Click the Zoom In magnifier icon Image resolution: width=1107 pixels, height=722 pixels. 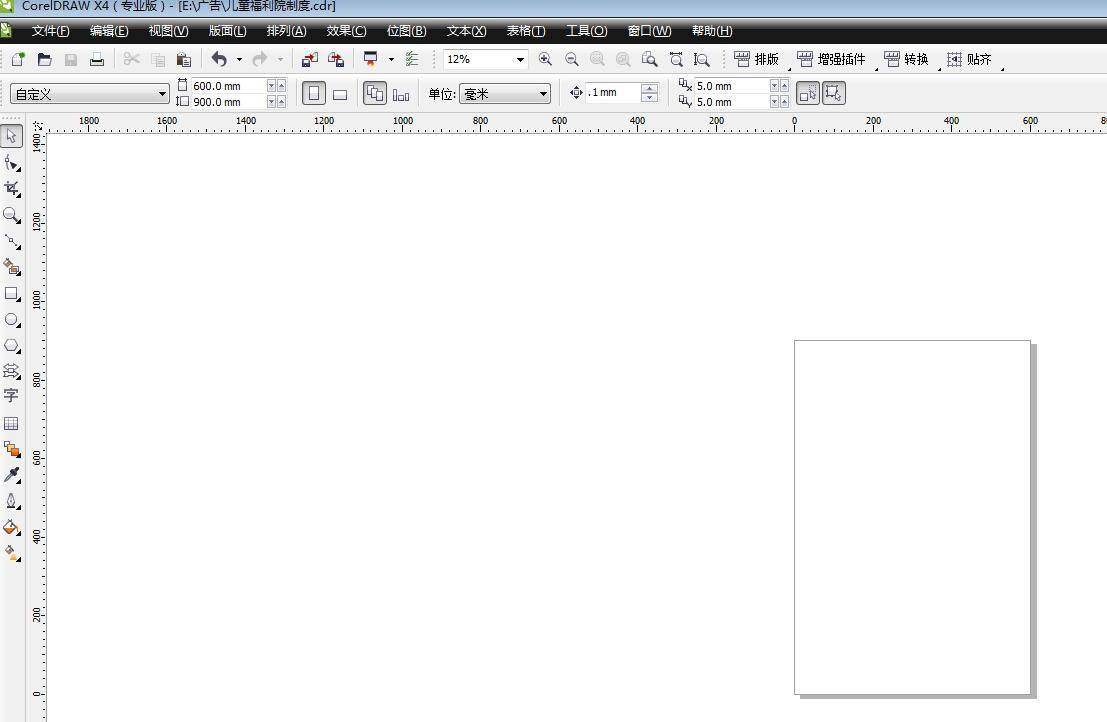(545, 60)
